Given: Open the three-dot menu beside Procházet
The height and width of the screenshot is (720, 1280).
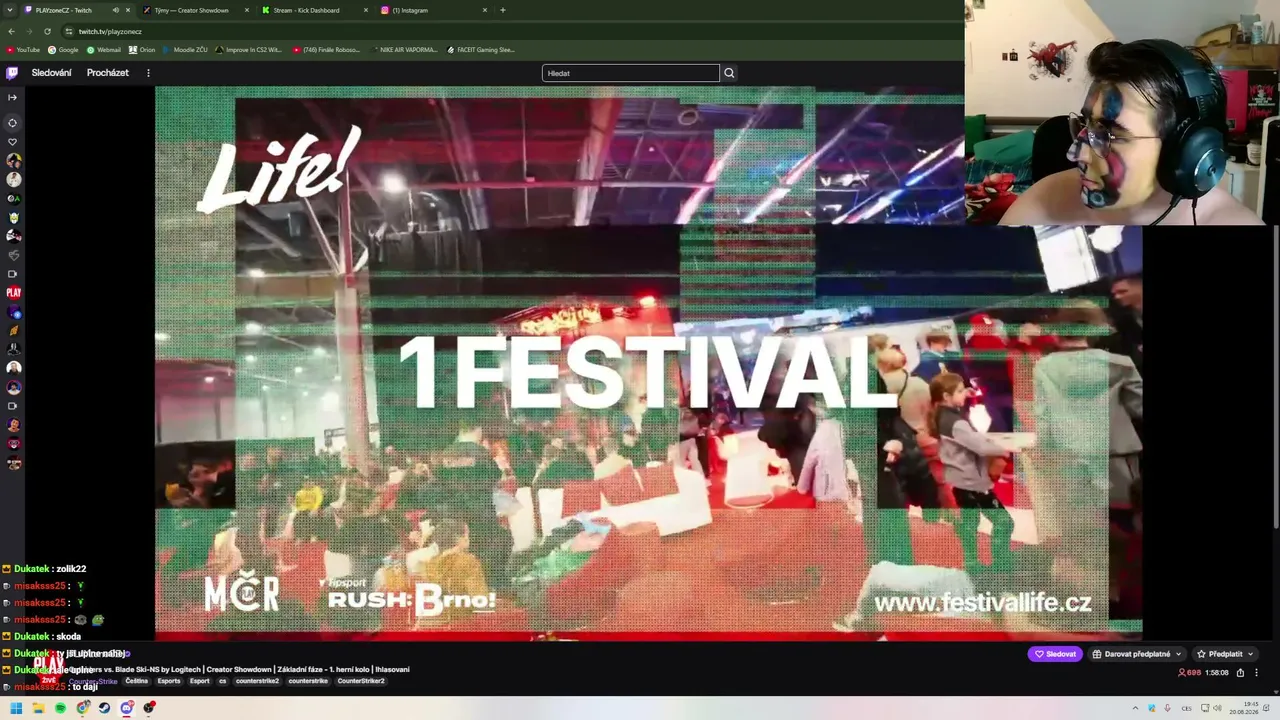Looking at the screenshot, I should 148,73.
